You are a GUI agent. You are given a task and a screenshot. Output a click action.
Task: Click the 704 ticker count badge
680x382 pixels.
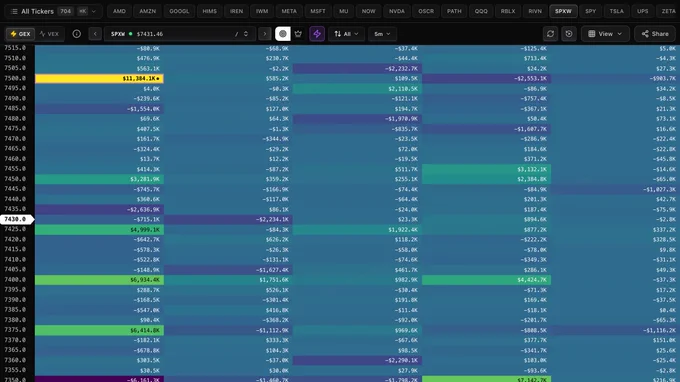(x=65, y=11)
